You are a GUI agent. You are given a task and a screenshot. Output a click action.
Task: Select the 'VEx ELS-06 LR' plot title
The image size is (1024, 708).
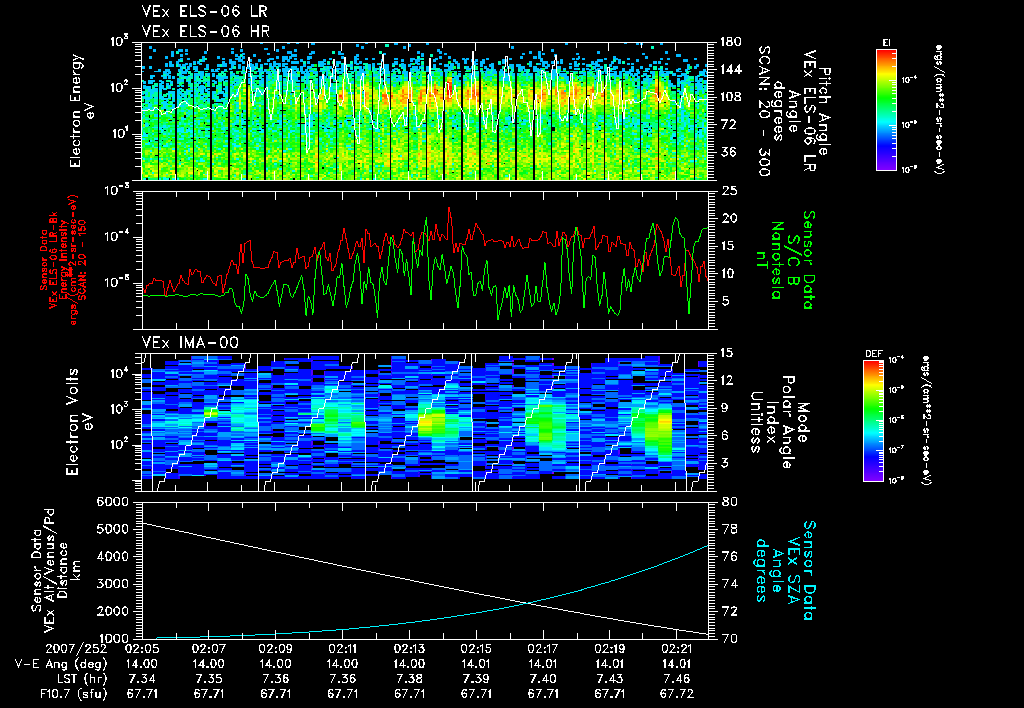click(204, 12)
